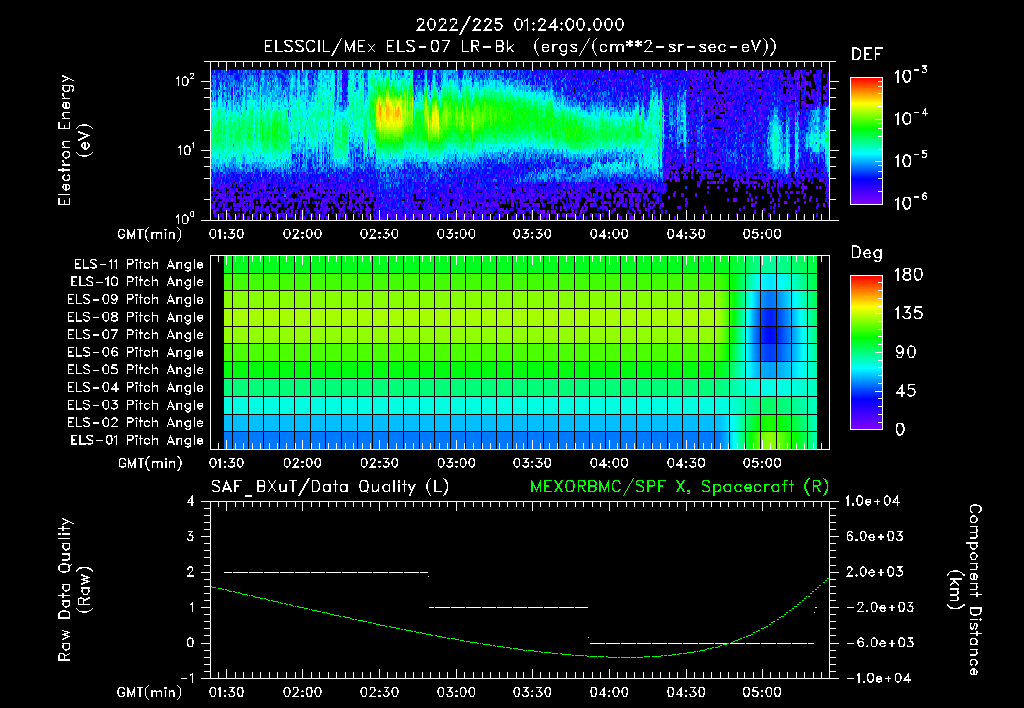Click the 180 degree scale value
Image resolution: width=1024 pixels, height=708 pixels.
pos(908,275)
